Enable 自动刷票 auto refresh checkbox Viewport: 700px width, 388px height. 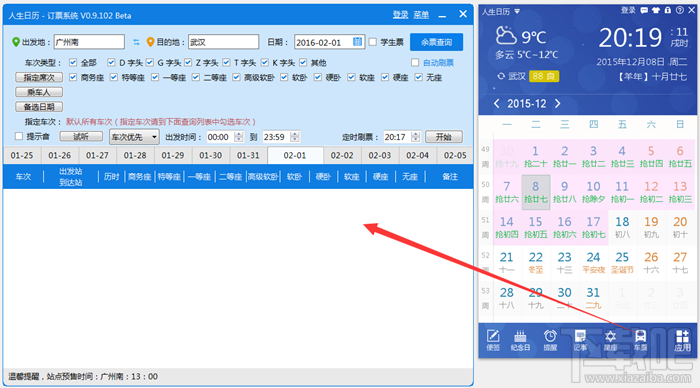415,63
